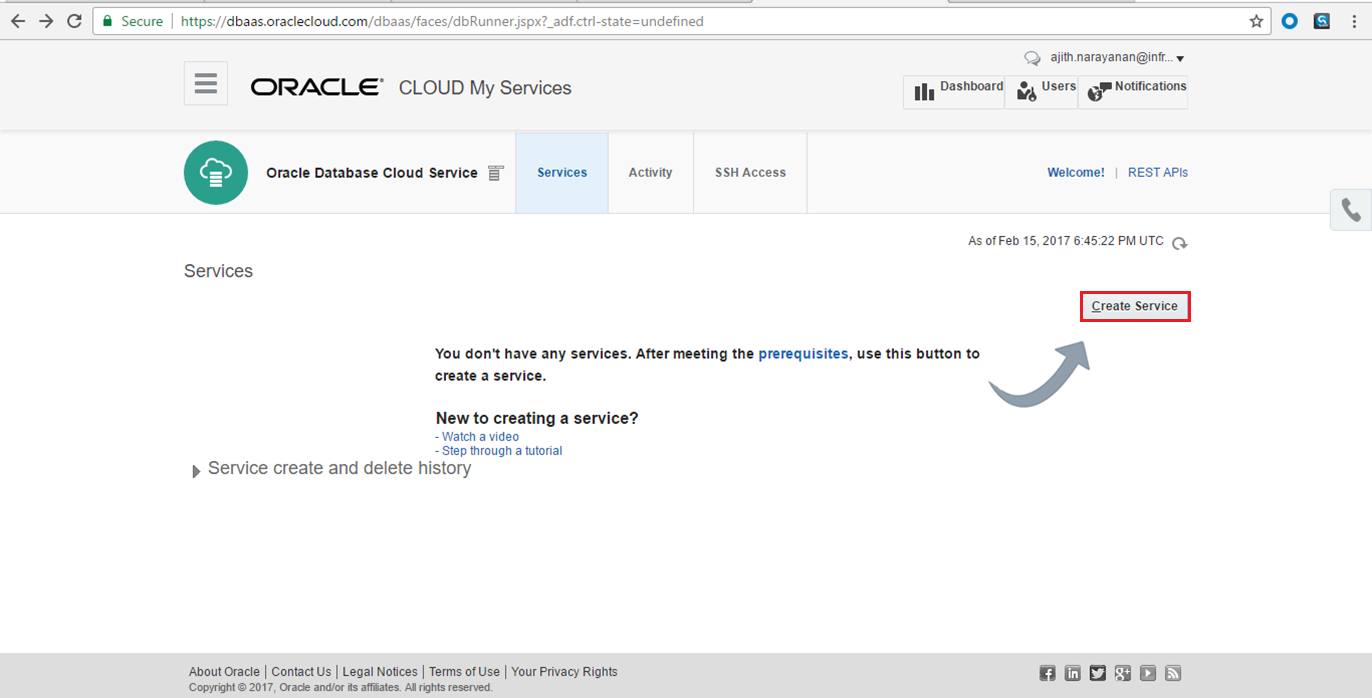Viewport: 1372px width, 698px height.
Task: Open the prerequisites link
Action: 803,354
